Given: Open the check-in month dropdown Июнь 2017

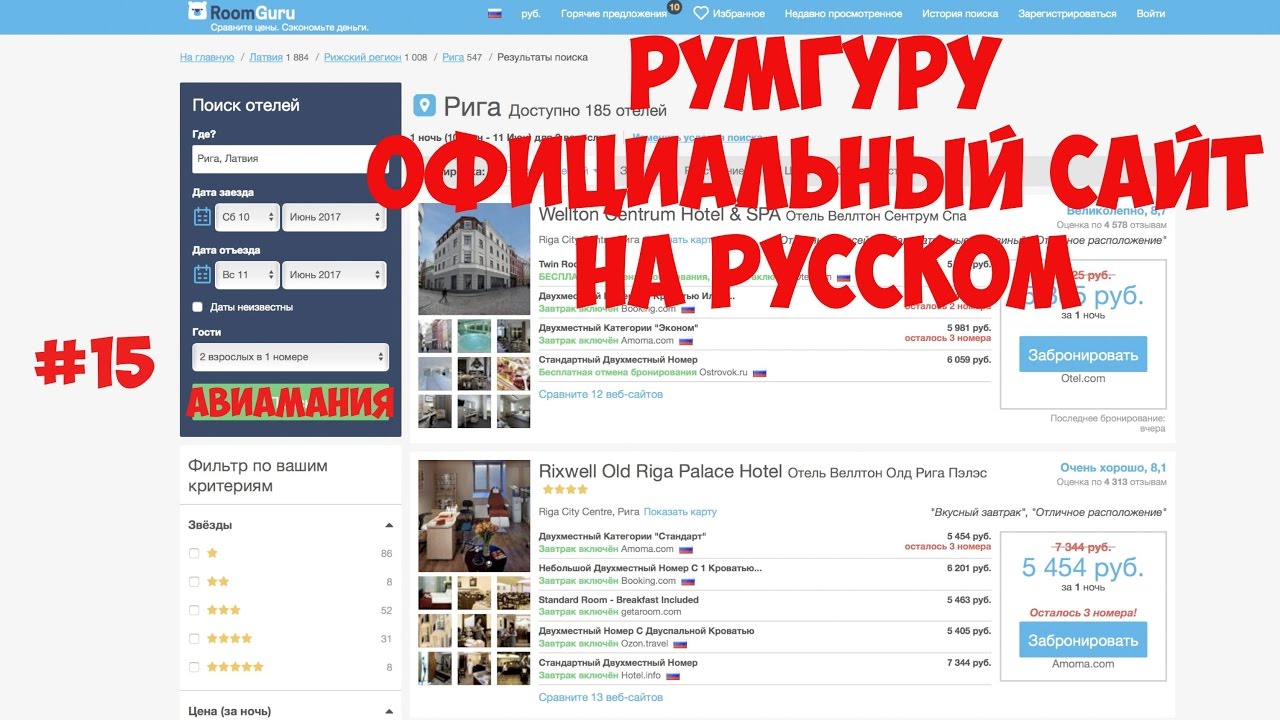Looking at the screenshot, I should pyautogui.click(x=334, y=217).
